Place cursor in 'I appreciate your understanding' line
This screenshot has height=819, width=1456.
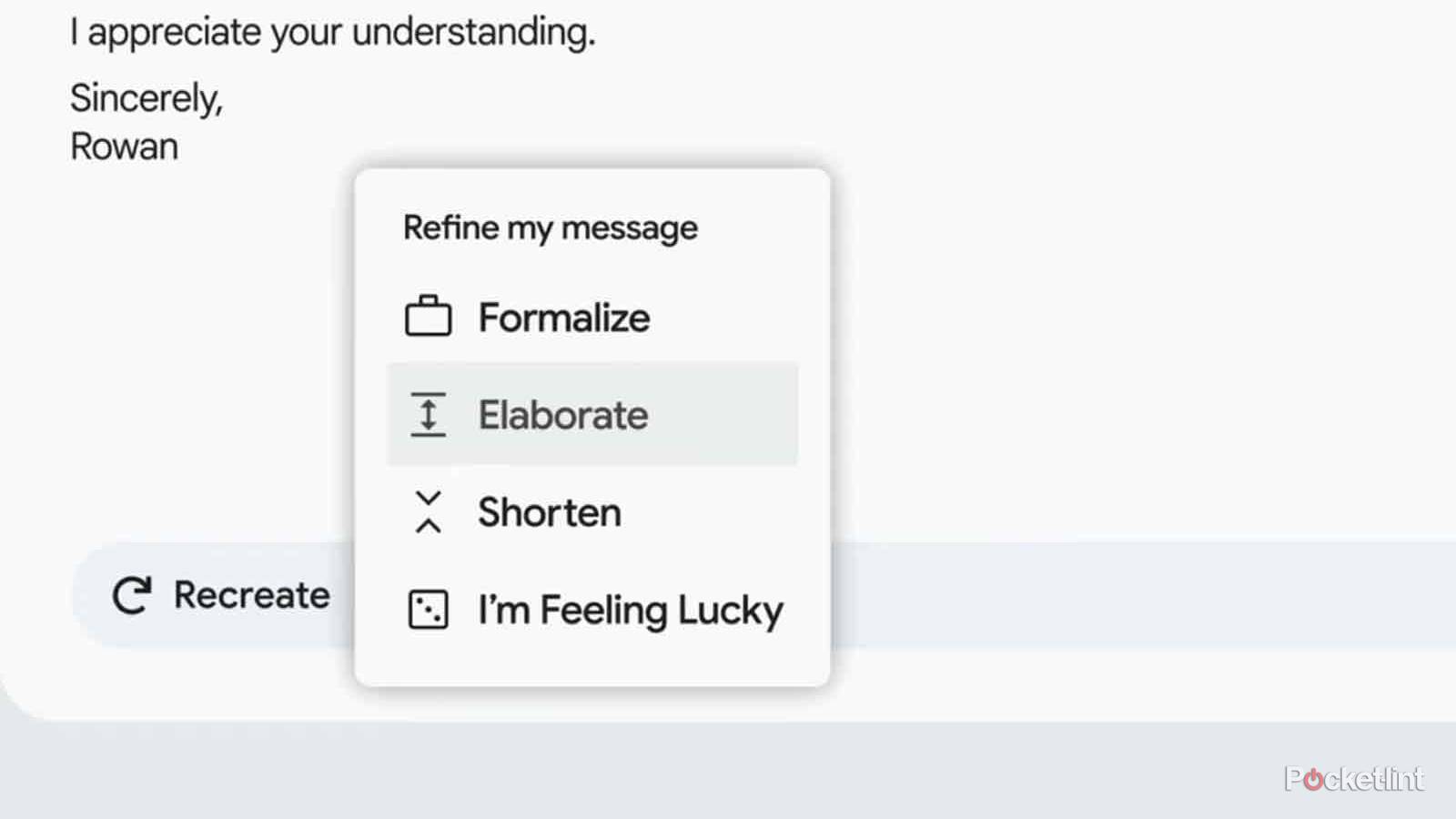point(332,33)
